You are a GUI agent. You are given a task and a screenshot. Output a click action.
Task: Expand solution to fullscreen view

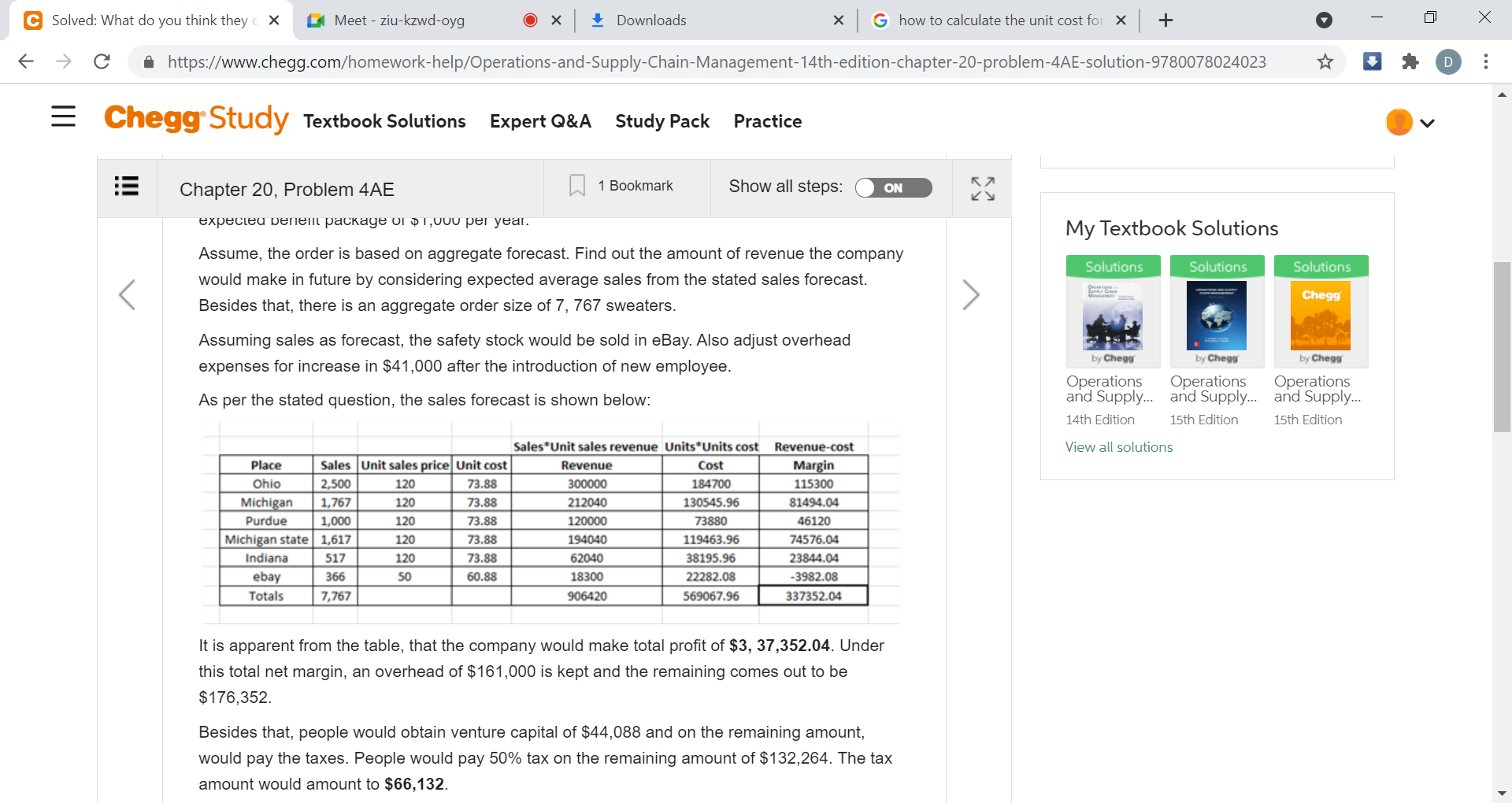pos(982,188)
